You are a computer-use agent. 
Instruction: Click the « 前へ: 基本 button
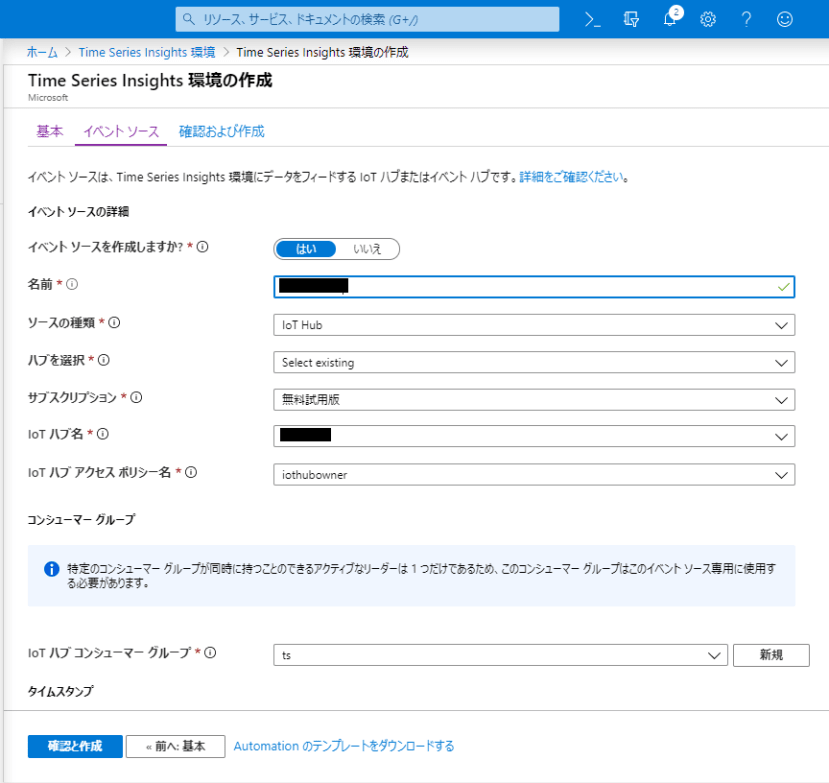pos(176,746)
